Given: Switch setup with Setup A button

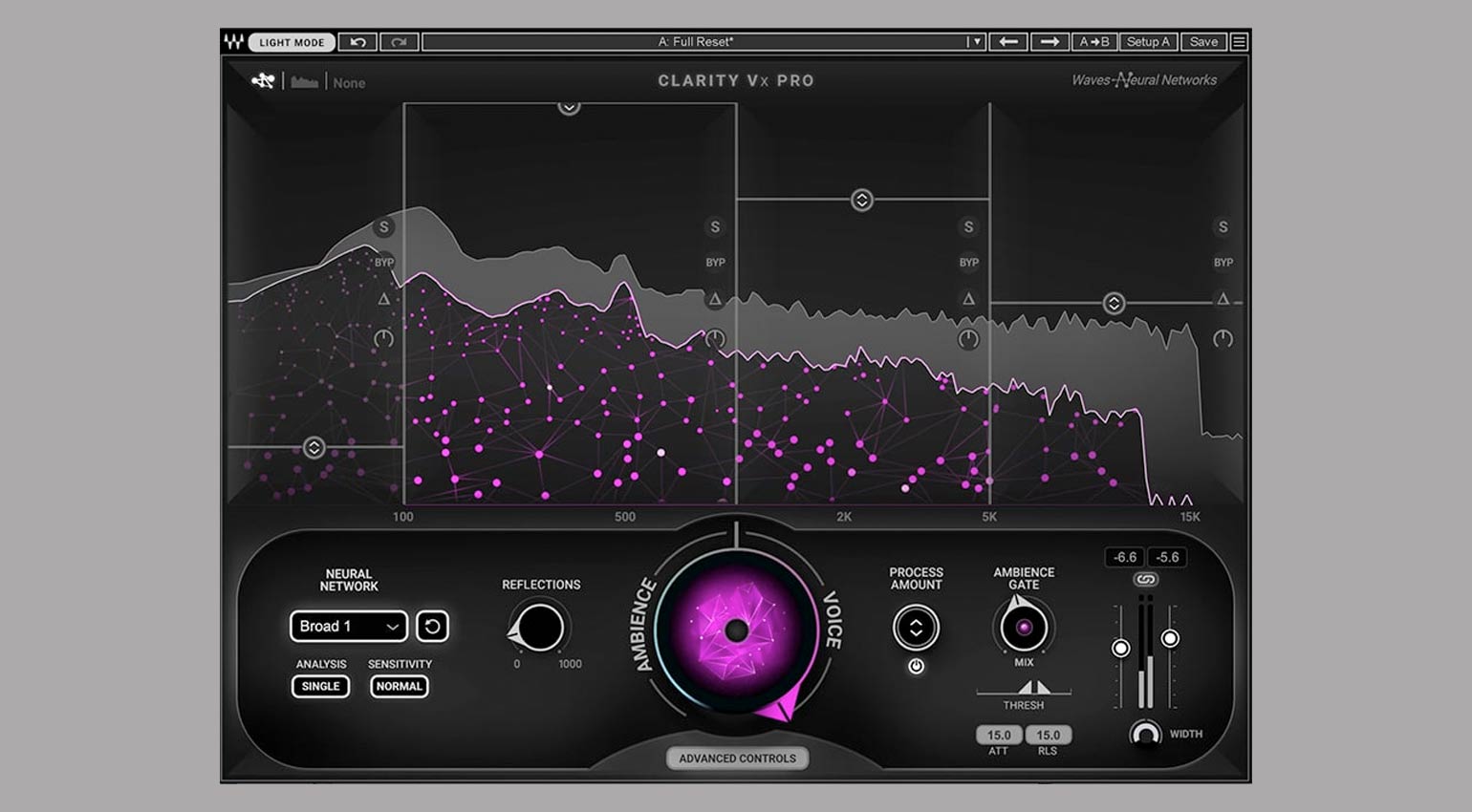Looking at the screenshot, I should tap(1148, 42).
